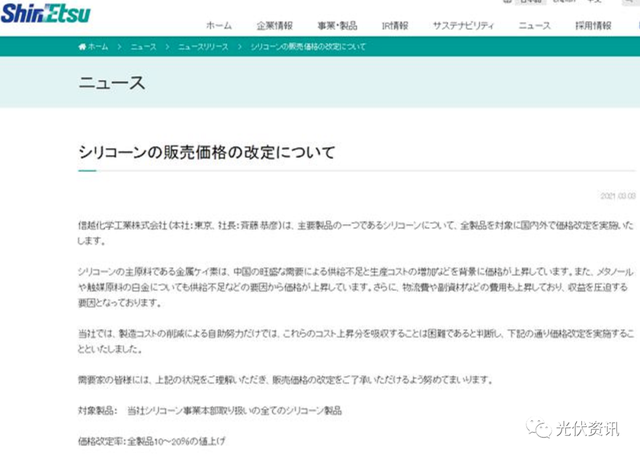
Task: Click the date 2021.03.03
Action: click(618, 196)
